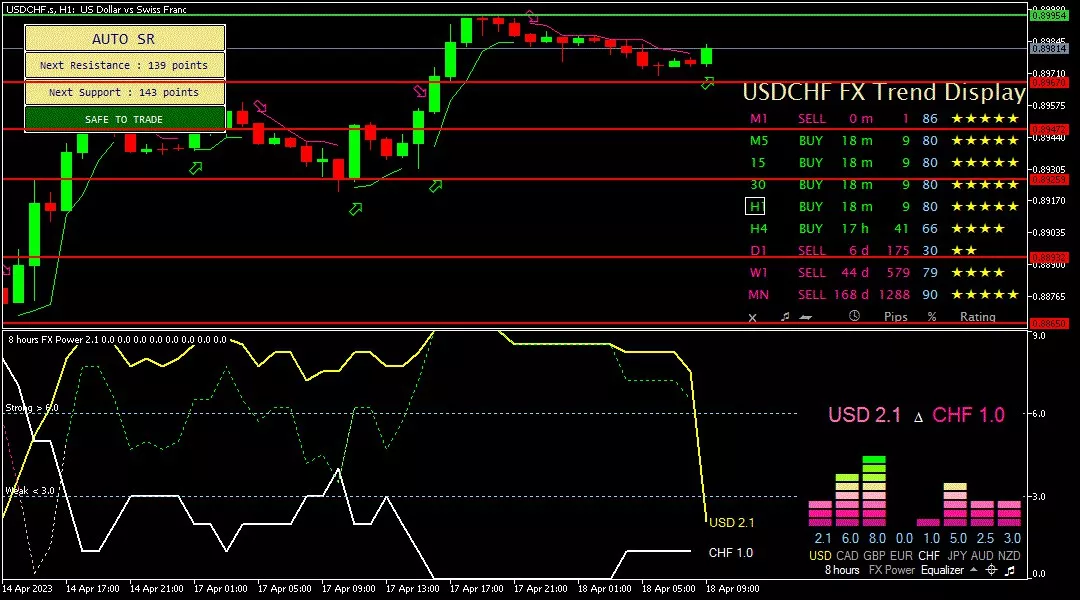
Task: Toggle the USD currency in the equalizer
Action: coord(819,555)
